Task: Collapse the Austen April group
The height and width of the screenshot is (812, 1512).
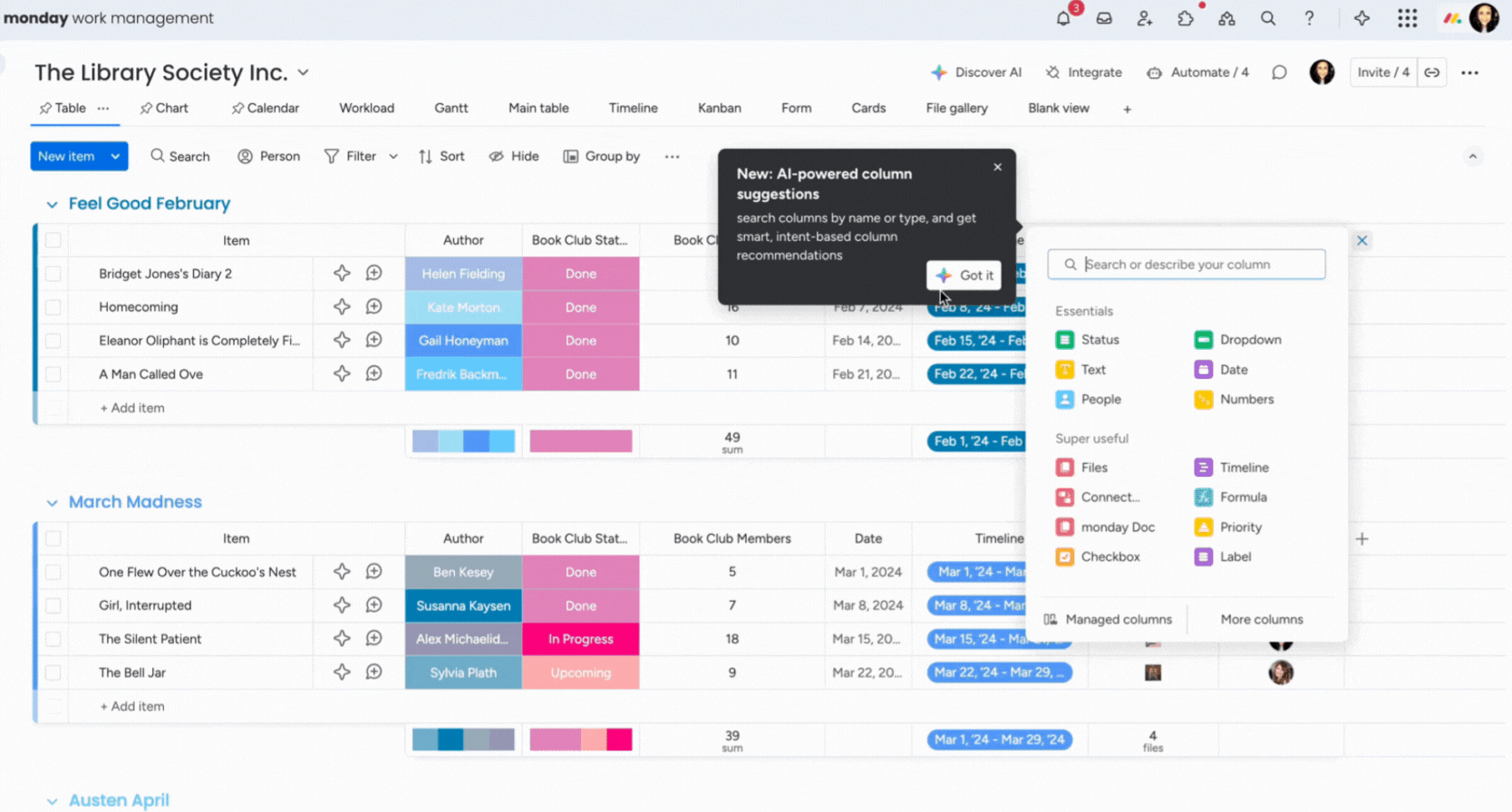Action: [x=52, y=801]
